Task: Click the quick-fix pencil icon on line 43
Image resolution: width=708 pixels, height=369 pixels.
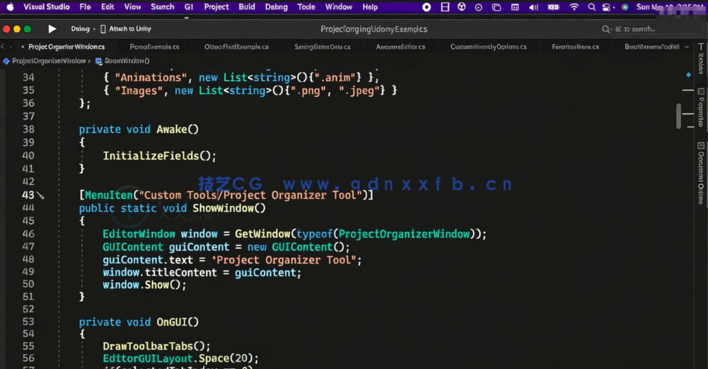Action: click(41, 196)
